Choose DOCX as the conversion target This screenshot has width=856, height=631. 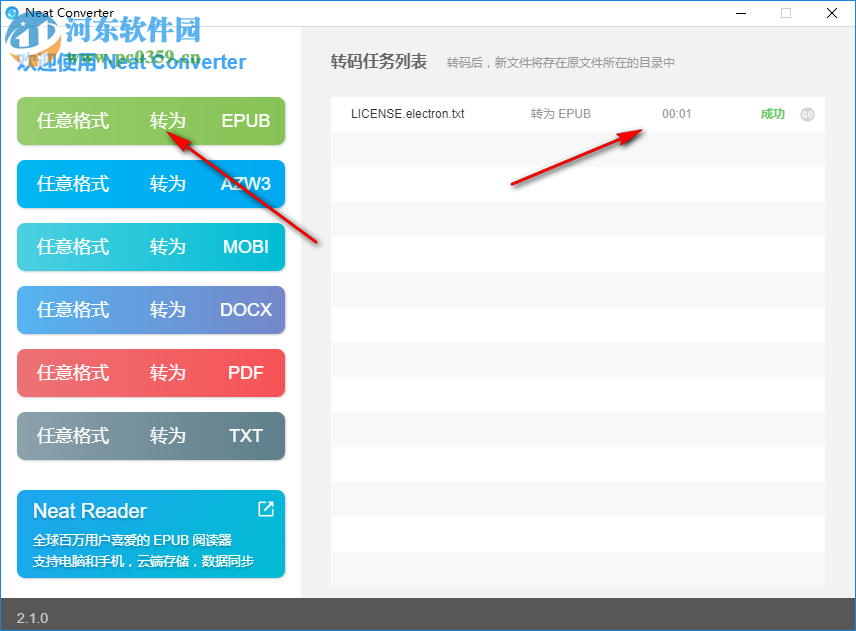[150, 310]
